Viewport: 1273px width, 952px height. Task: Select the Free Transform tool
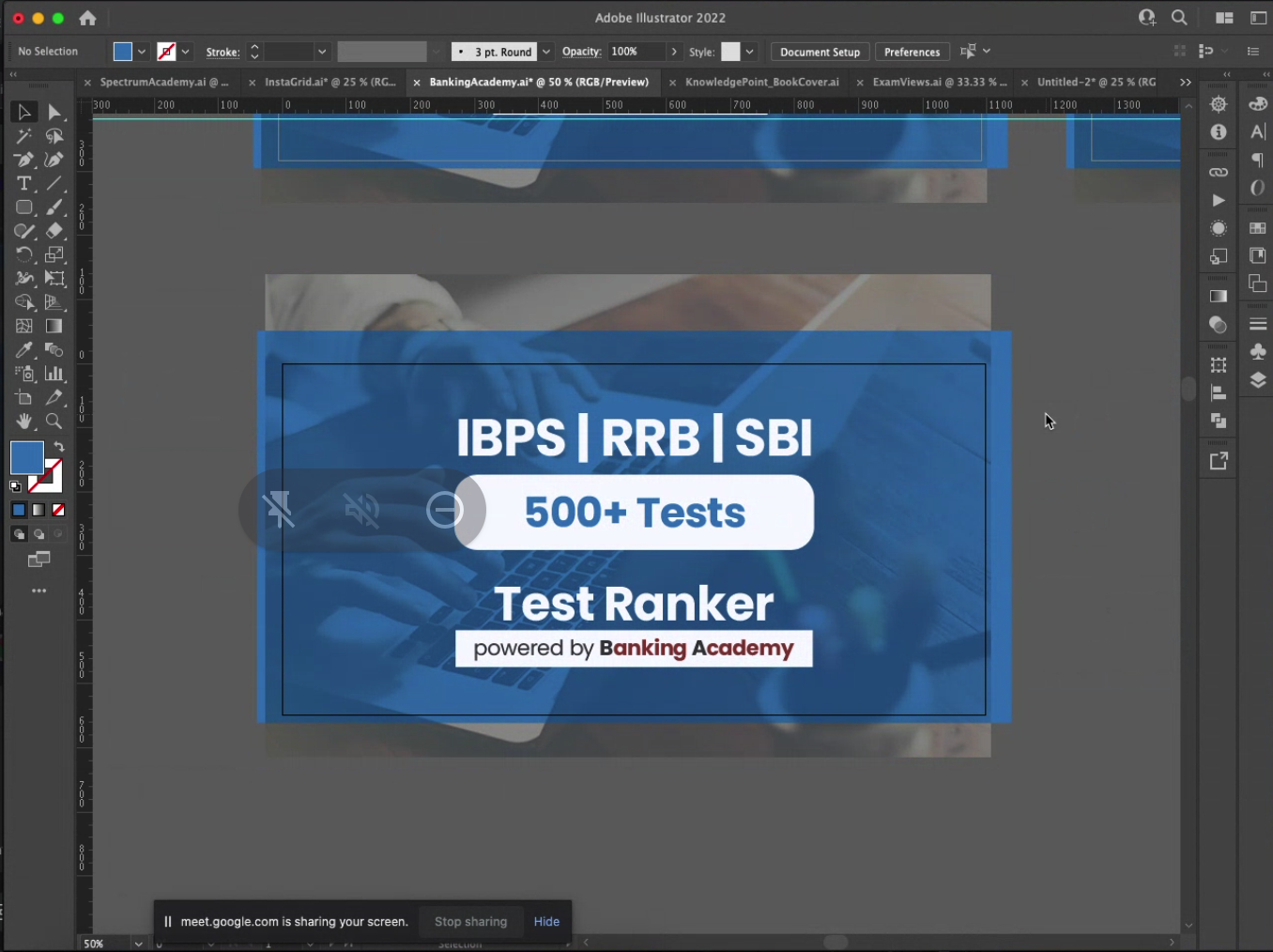pyautogui.click(x=54, y=279)
